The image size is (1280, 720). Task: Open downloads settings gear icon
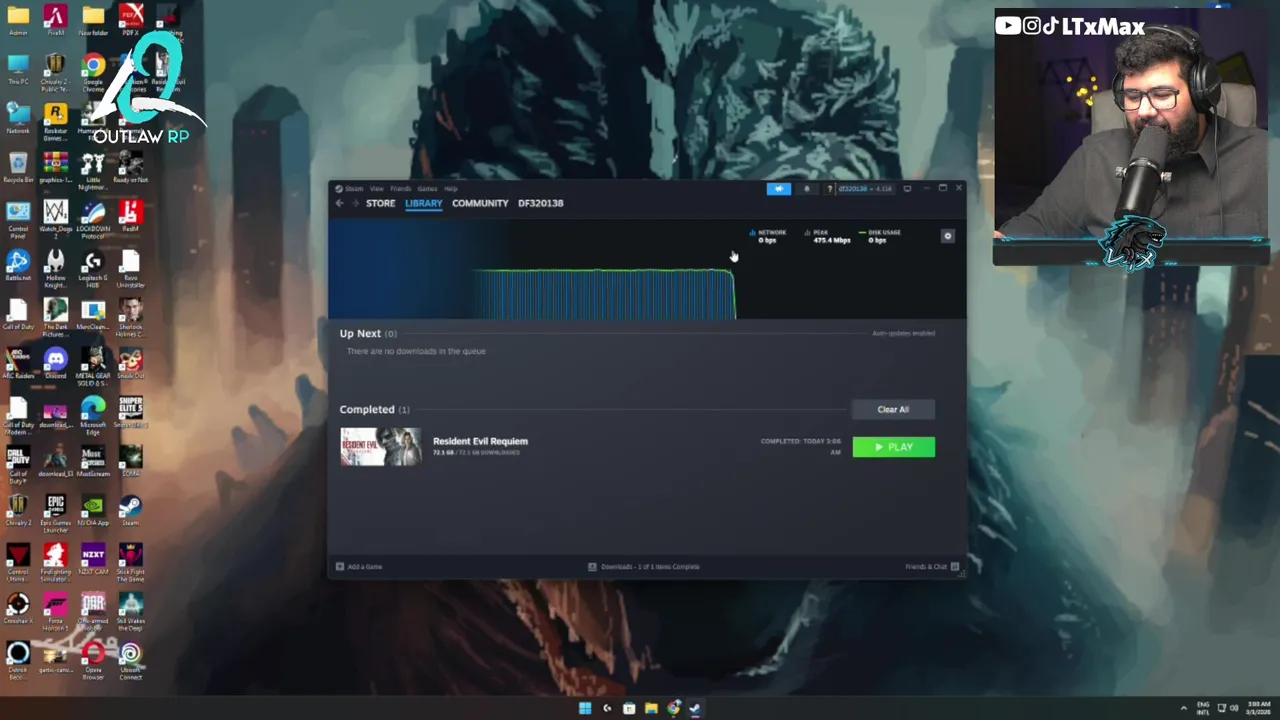948,236
